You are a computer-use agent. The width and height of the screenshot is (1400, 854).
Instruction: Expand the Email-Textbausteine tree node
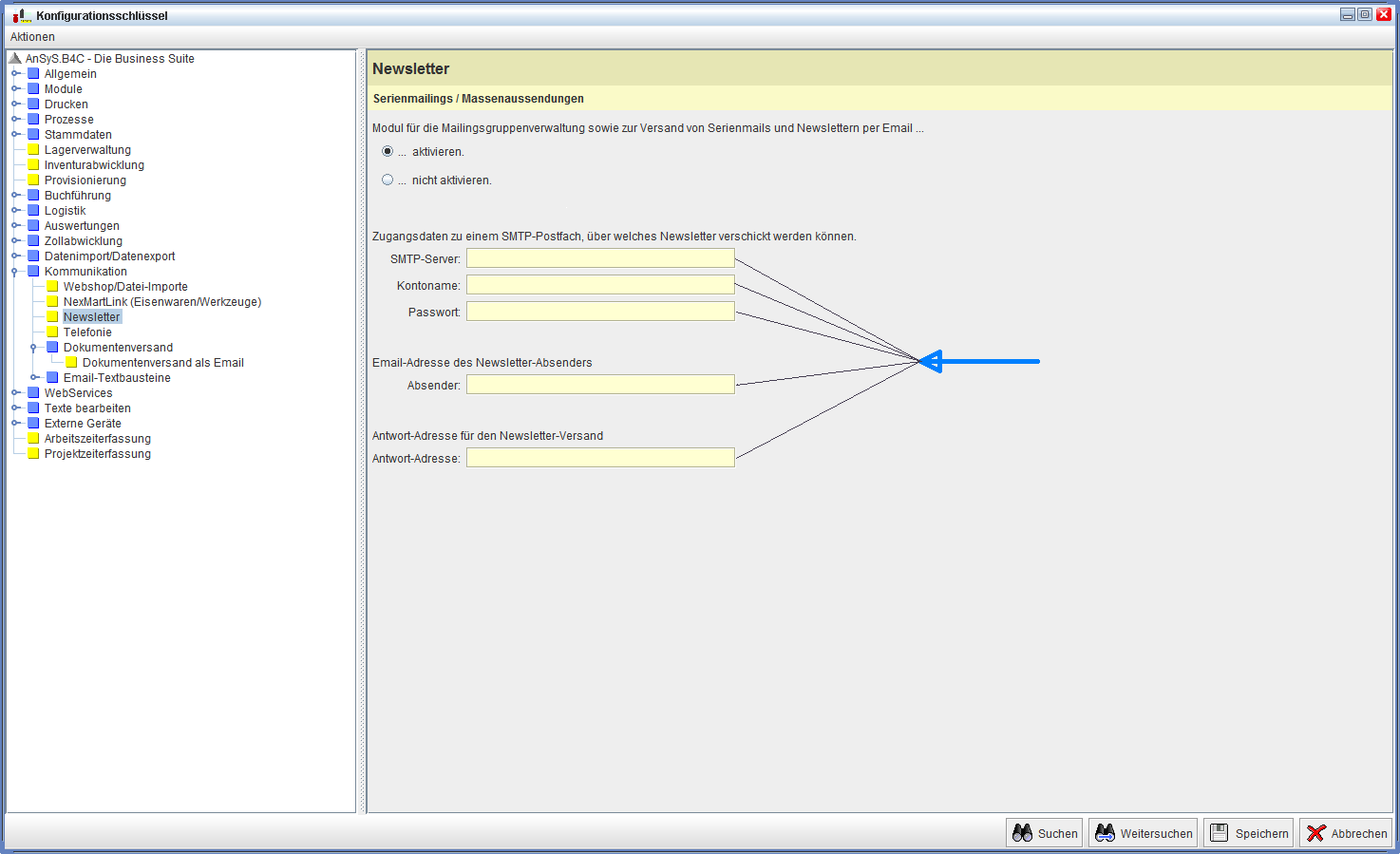[34, 378]
